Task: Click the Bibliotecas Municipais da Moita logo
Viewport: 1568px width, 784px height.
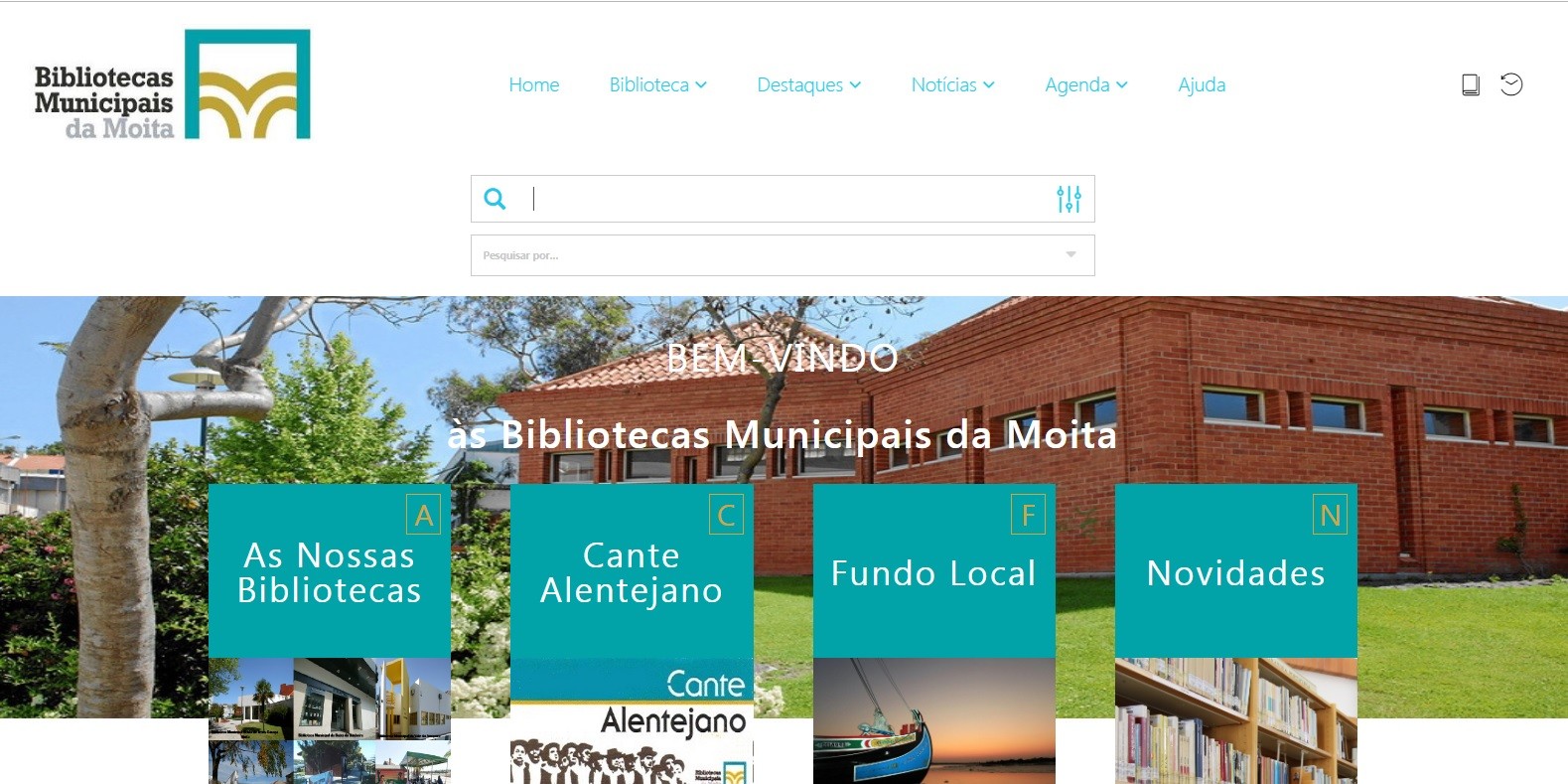Action: [x=173, y=84]
